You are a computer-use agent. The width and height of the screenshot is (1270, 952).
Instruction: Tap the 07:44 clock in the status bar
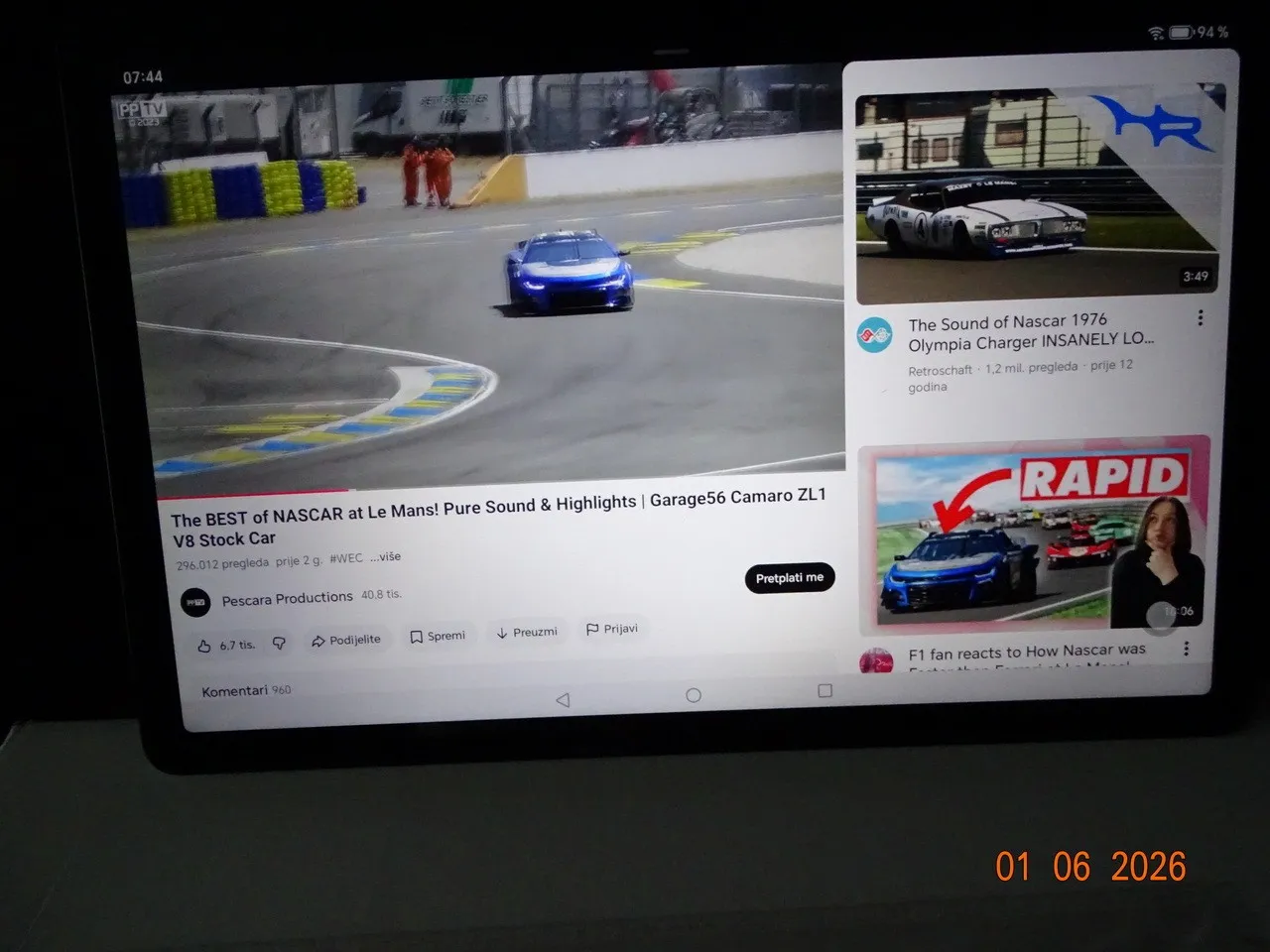coord(143,76)
